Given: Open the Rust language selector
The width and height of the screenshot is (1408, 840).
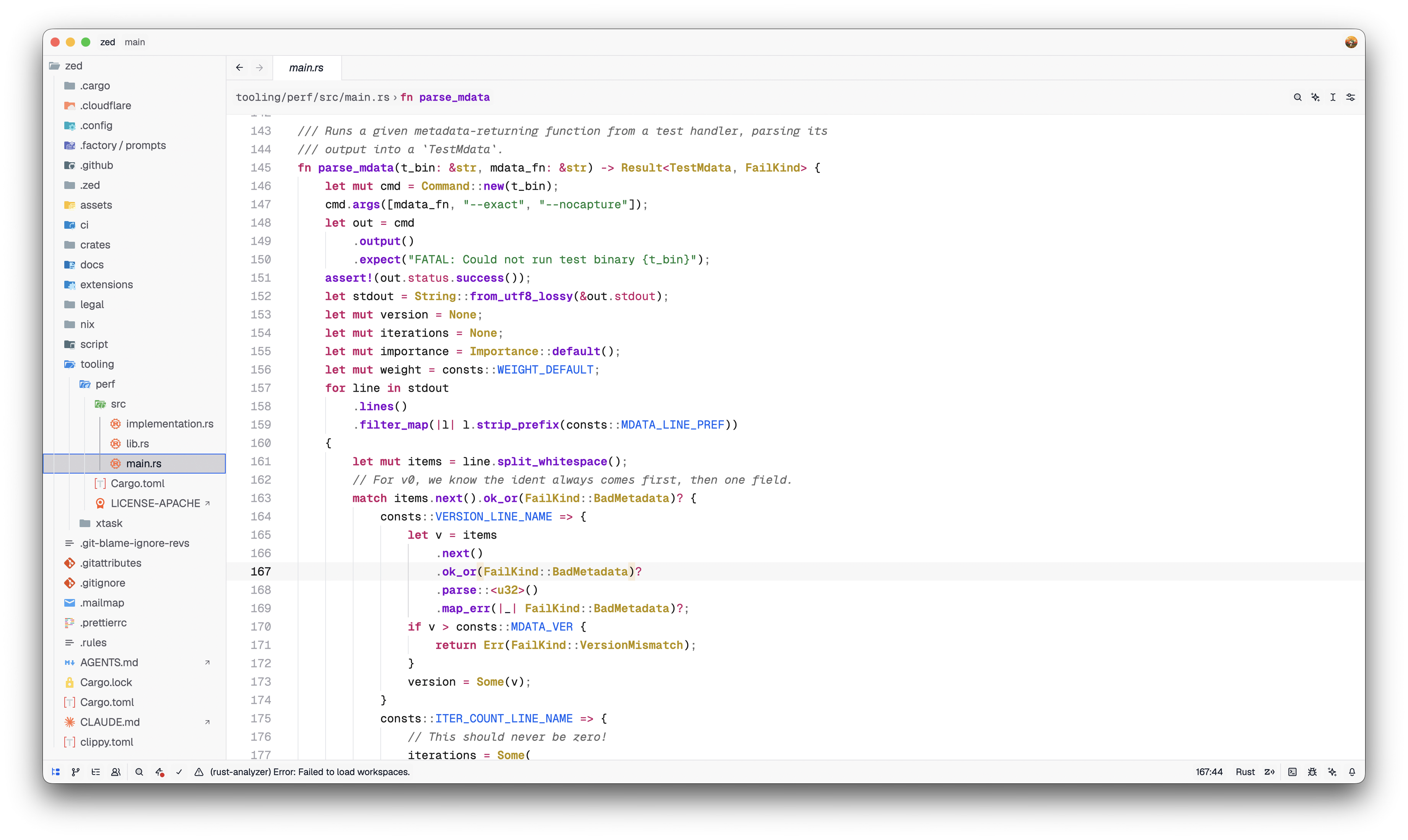Looking at the screenshot, I should [x=1244, y=772].
